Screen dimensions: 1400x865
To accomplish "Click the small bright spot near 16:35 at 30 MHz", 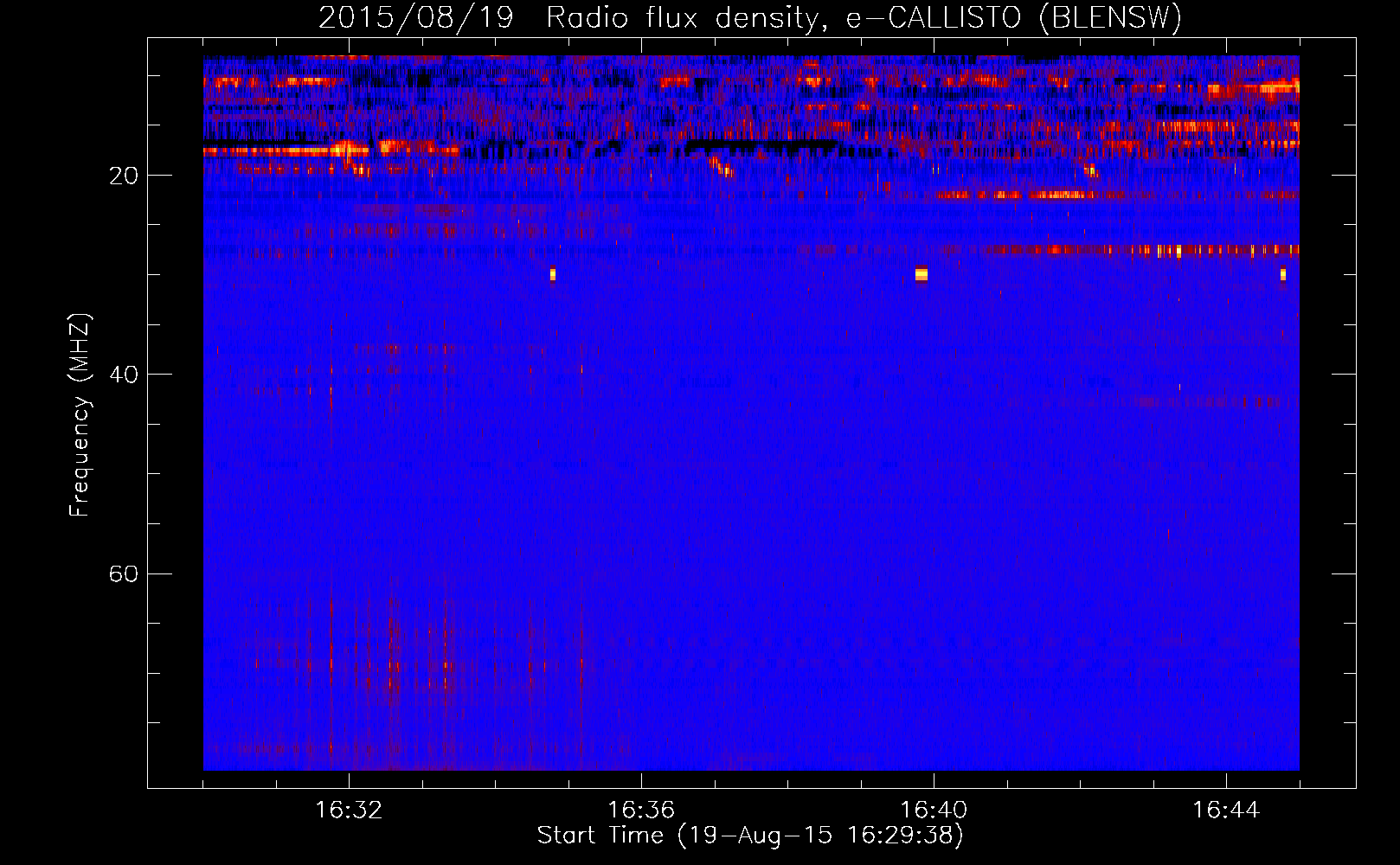I will coord(552,274).
